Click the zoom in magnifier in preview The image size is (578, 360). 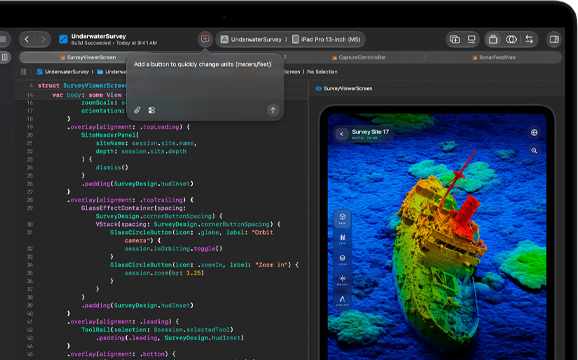click(x=534, y=150)
